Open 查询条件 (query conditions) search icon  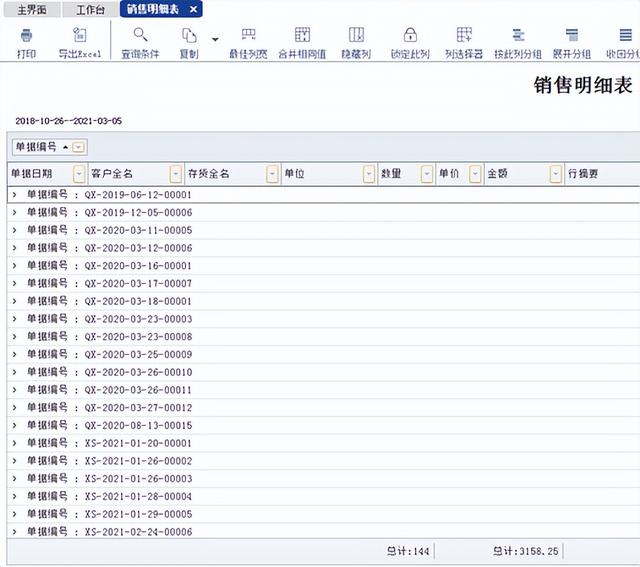140,36
